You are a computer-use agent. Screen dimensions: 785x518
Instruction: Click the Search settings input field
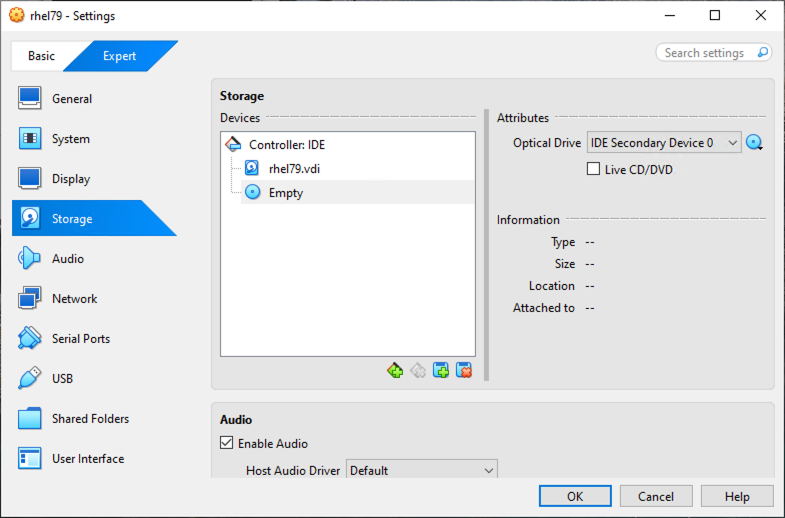coord(714,53)
